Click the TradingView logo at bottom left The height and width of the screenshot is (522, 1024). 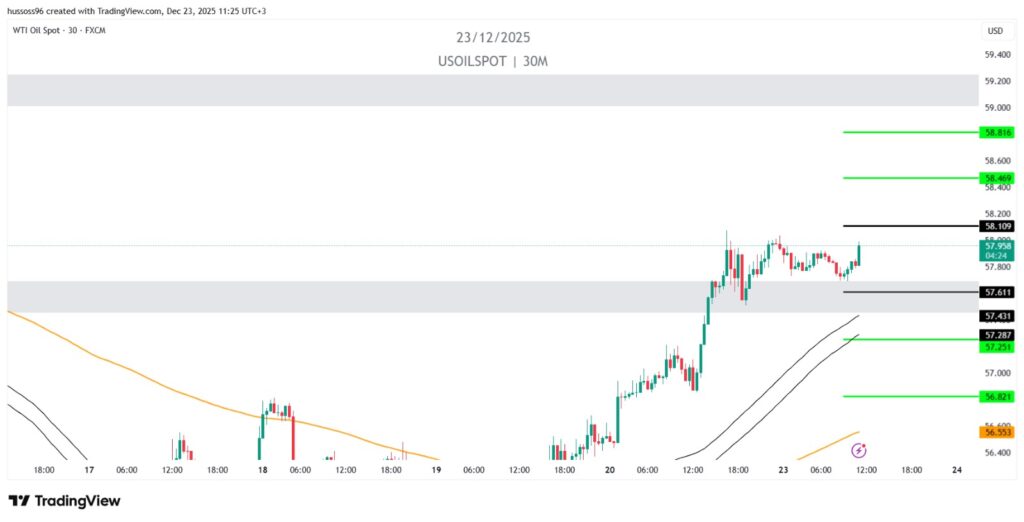pos(64,500)
